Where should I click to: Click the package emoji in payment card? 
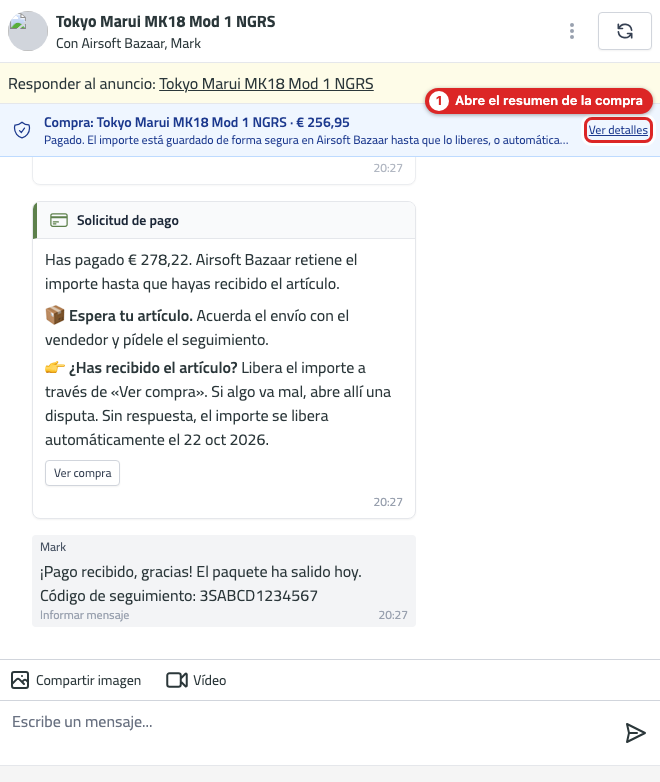tap(55, 315)
